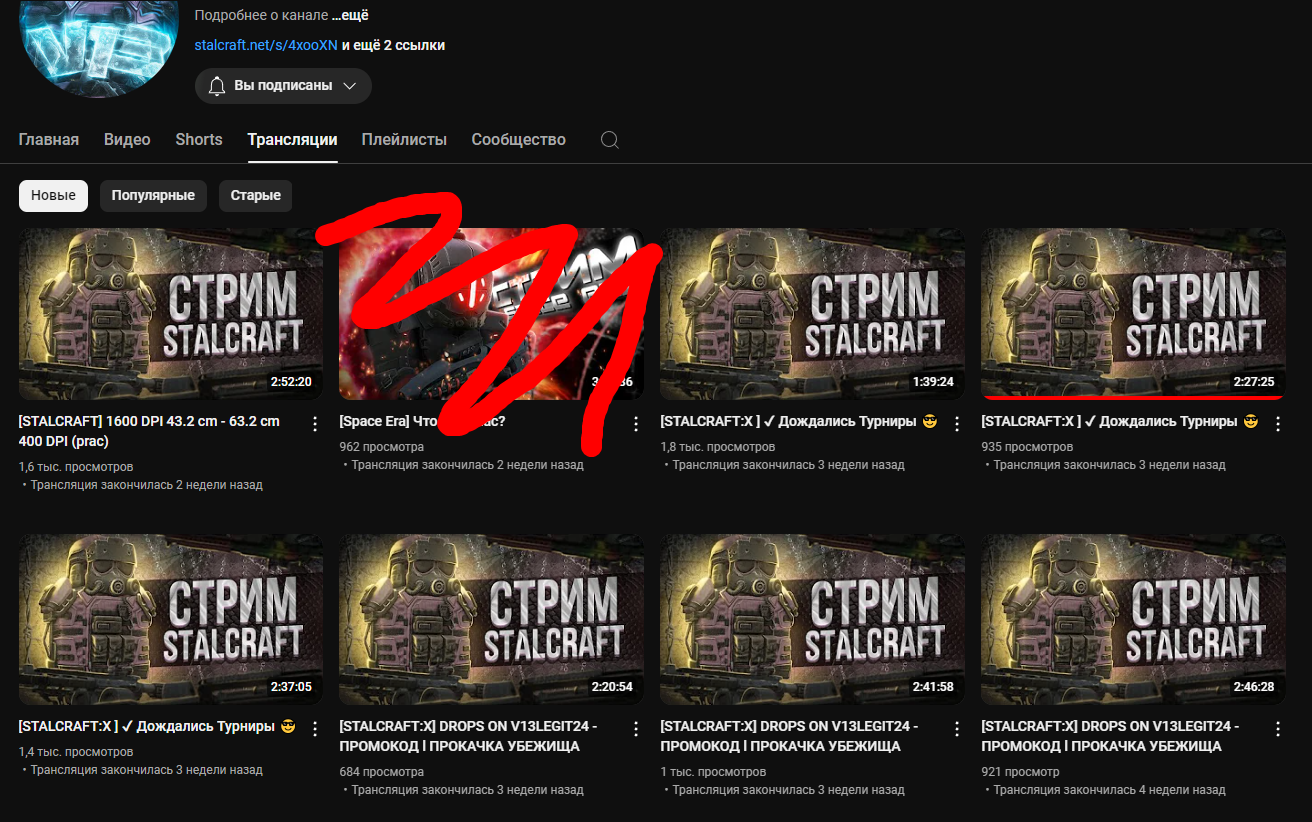Image resolution: width=1312 pixels, height=822 pixels.
Task: Show options for the 1 тыс. просмотров stream
Action: coord(957,729)
